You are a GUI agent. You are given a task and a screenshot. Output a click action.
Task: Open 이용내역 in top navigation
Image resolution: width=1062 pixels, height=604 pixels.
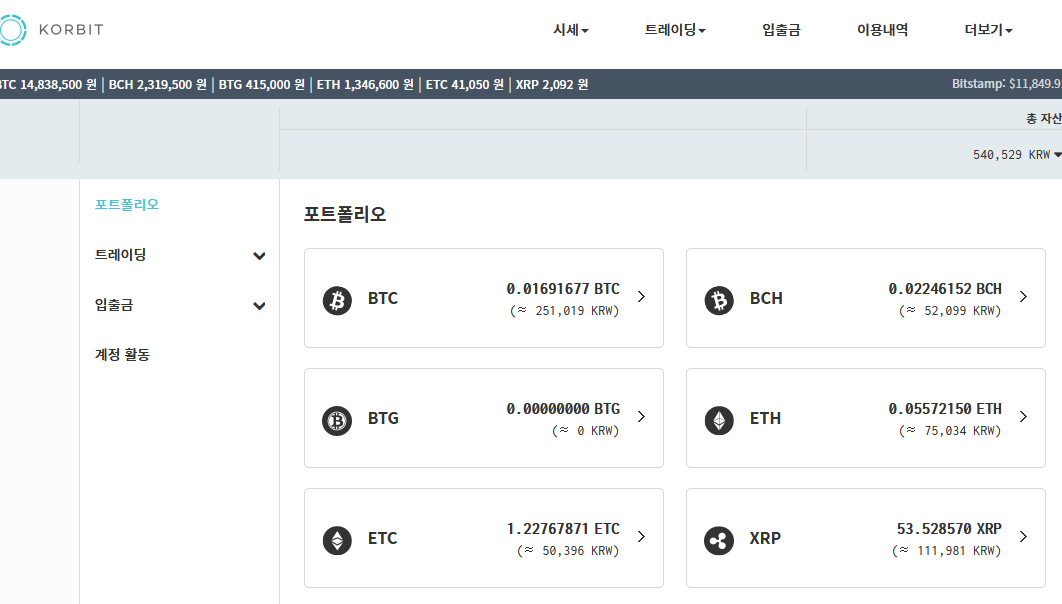point(883,30)
